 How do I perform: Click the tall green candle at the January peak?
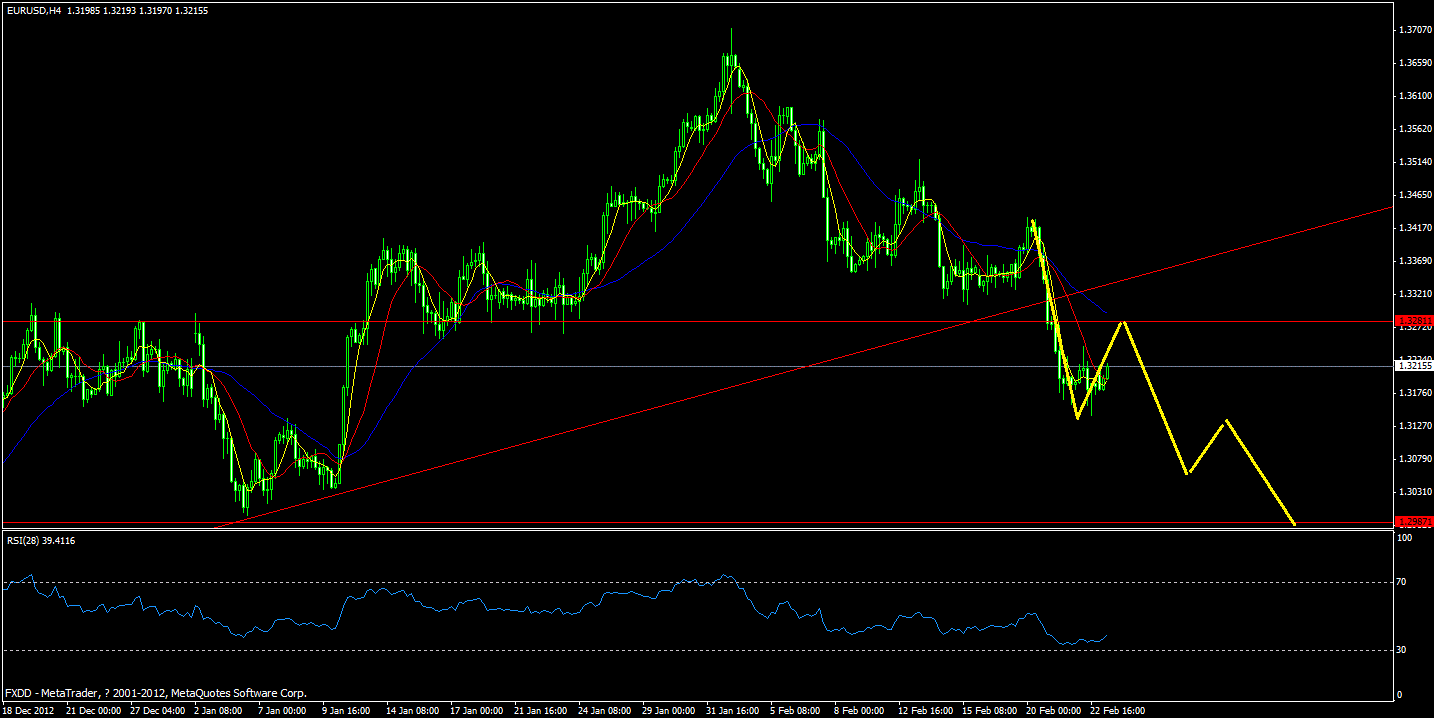tap(731, 60)
